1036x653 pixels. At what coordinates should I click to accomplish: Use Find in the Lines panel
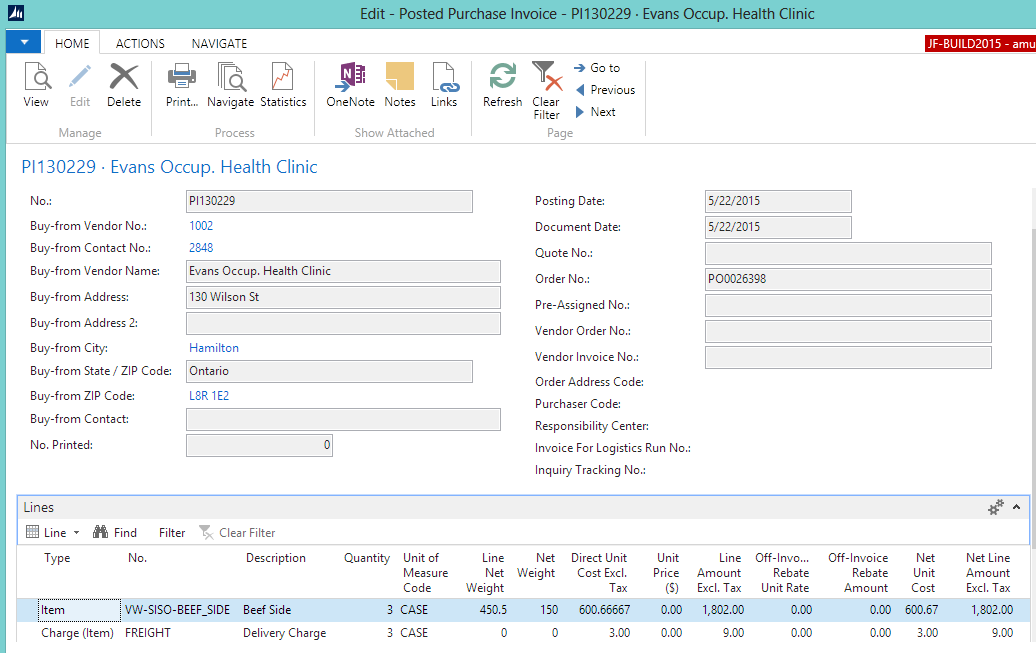115,532
